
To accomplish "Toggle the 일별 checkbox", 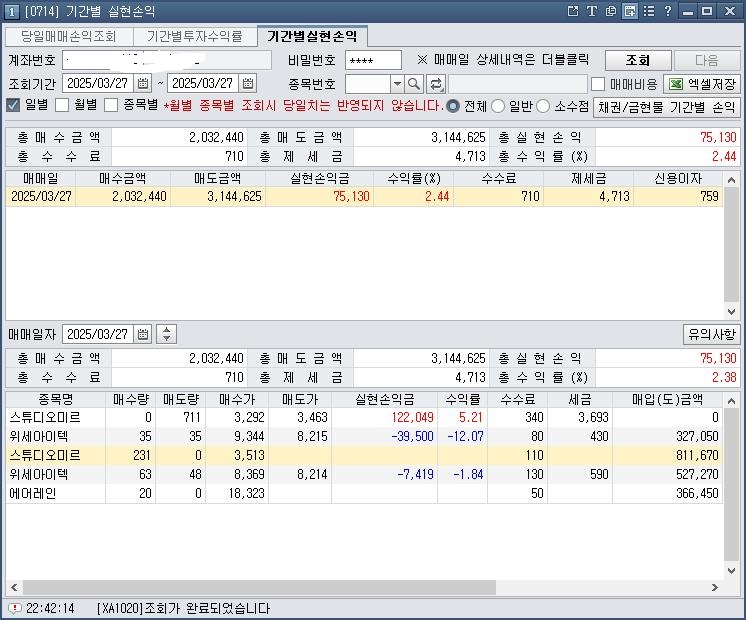I will 13,105.
